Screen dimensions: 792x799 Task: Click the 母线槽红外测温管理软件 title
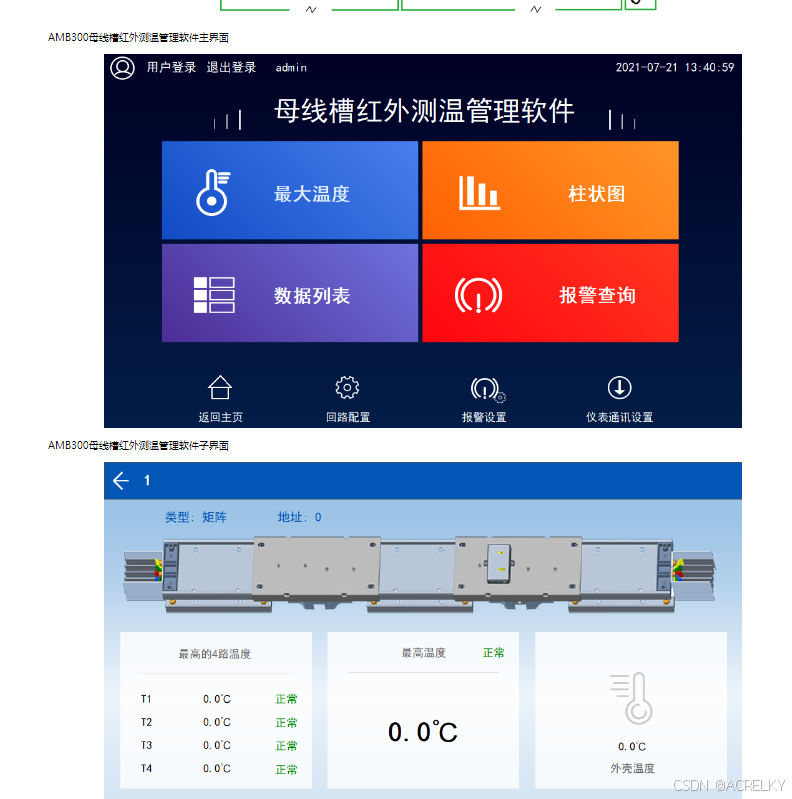pos(424,111)
